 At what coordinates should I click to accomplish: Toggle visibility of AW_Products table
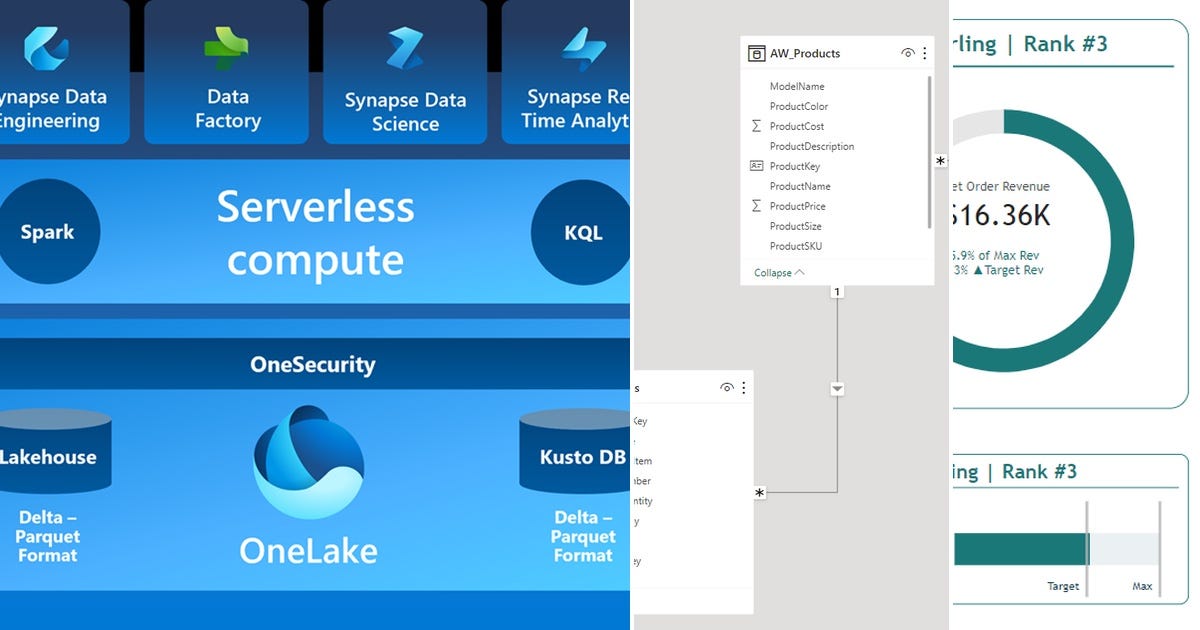tap(907, 53)
